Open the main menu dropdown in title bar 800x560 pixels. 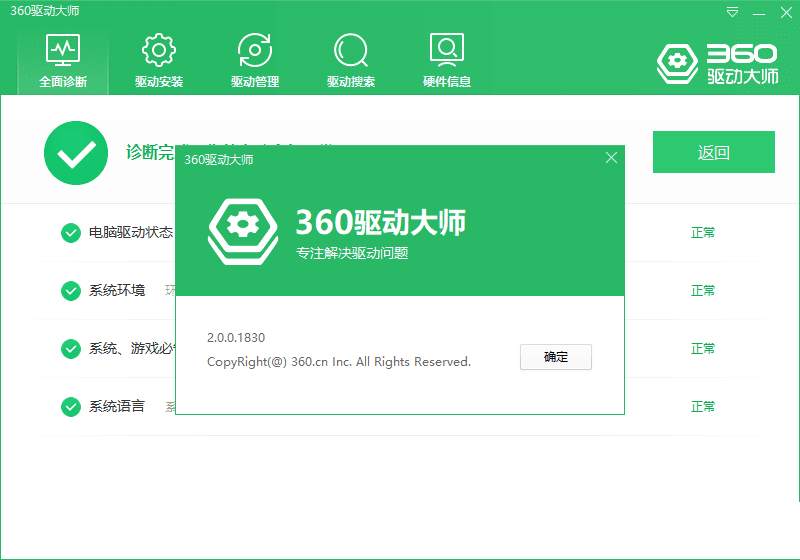pos(732,12)
